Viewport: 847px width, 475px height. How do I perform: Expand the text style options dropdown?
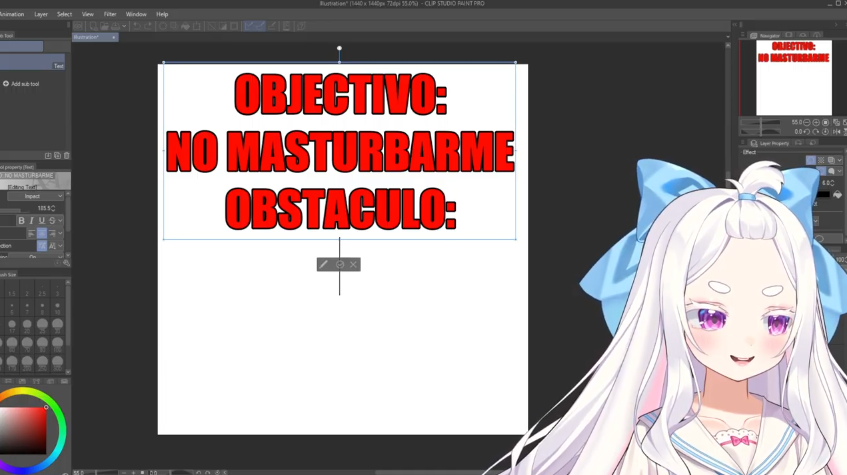point(60,220)
